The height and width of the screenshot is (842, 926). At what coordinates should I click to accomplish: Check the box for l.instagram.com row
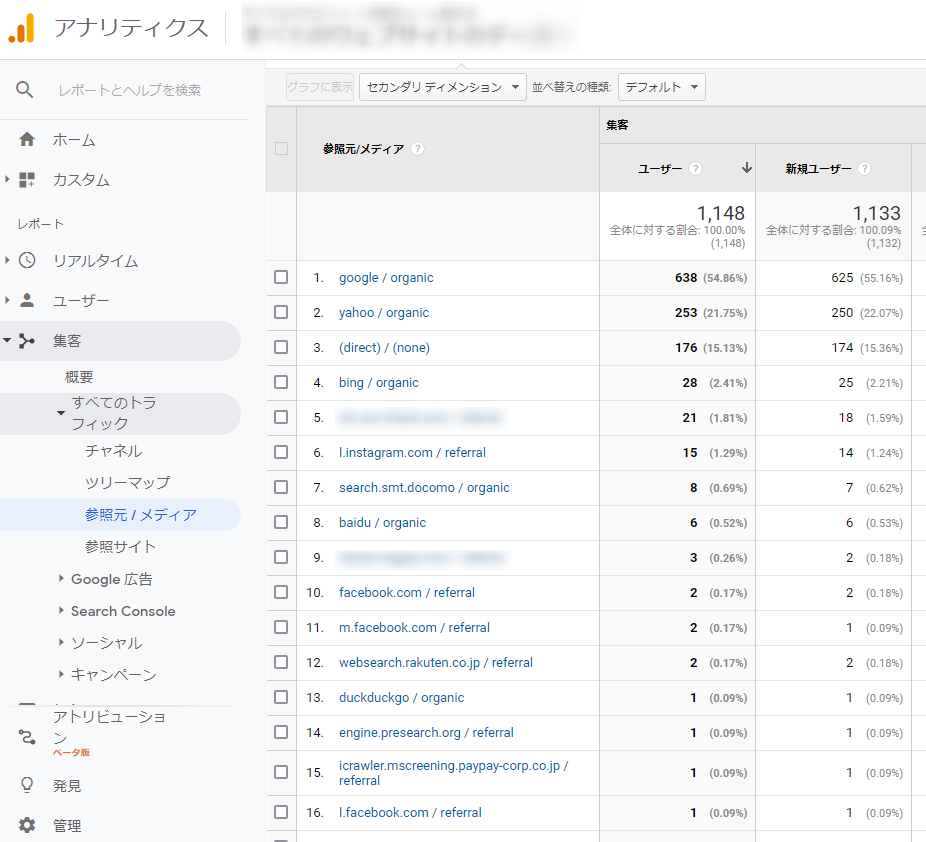coord(281,452)
